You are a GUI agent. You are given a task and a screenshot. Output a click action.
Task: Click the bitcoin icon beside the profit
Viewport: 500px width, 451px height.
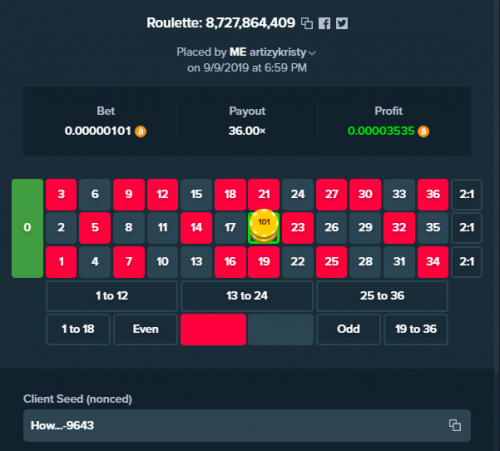click(x=423, y=131)
